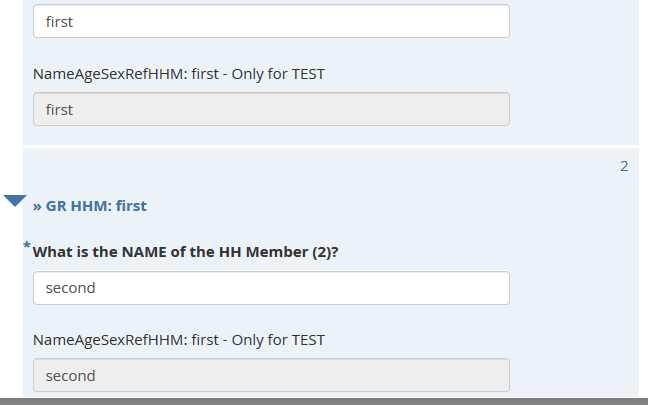Click the white divider between repeat groups
This screenshot has height=405, width=648.
pyautogui.click(x=330, y=147)
